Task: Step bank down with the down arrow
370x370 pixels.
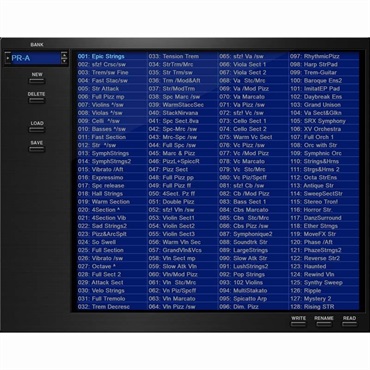Action: [x=64, y=61]
